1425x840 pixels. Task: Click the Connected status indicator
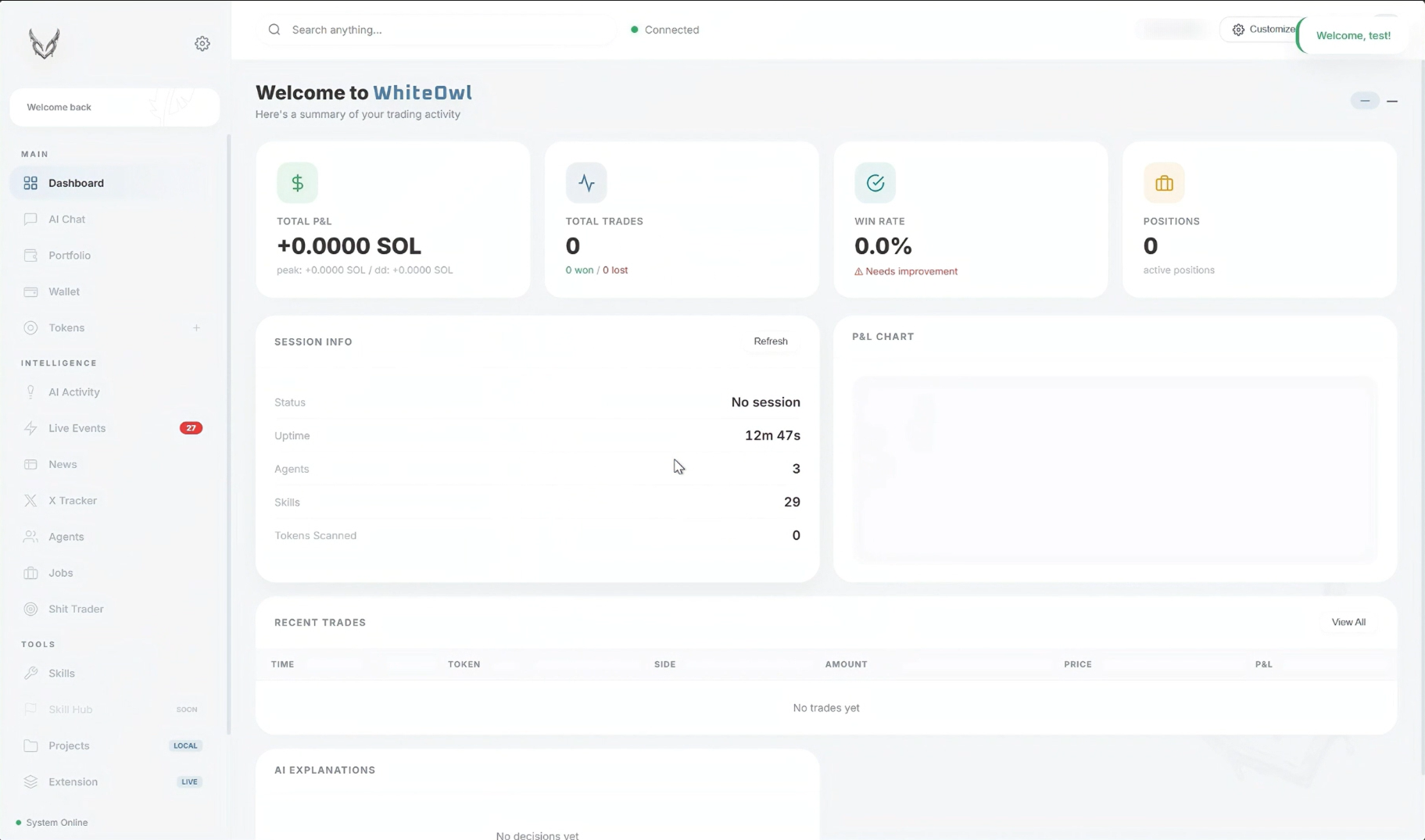tap(665, 30)
